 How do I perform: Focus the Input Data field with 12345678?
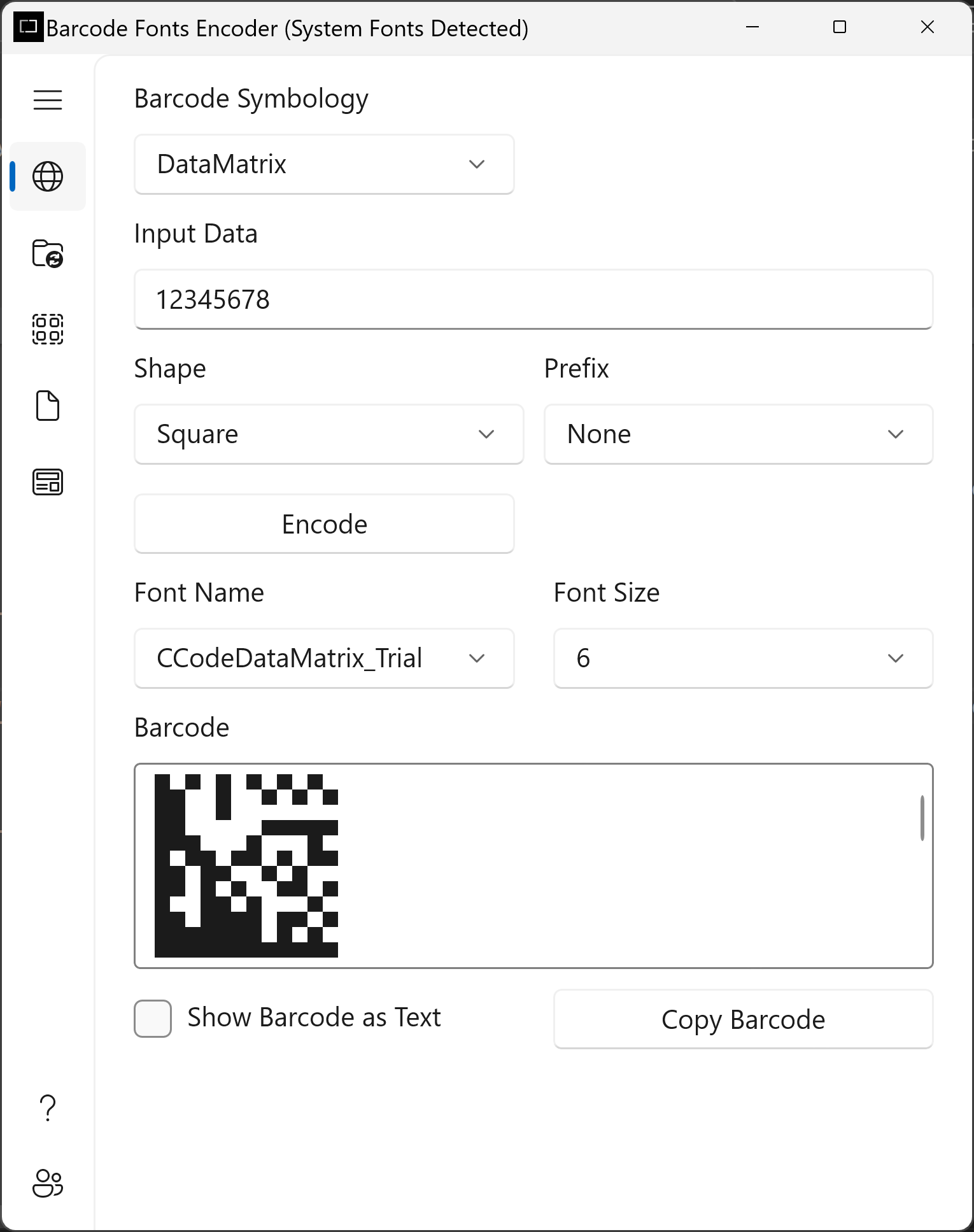(533, 299)
